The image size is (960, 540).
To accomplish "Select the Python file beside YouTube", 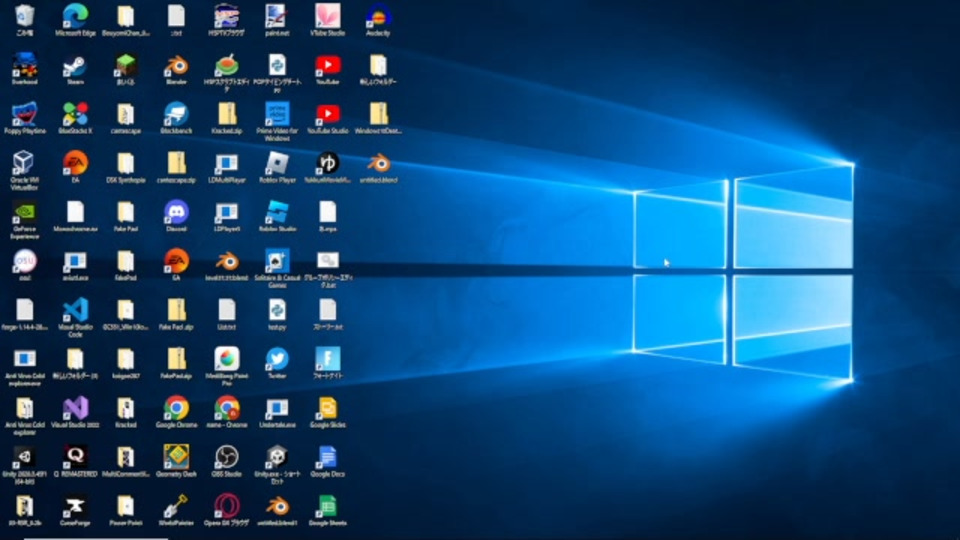I will click(277, 66).
